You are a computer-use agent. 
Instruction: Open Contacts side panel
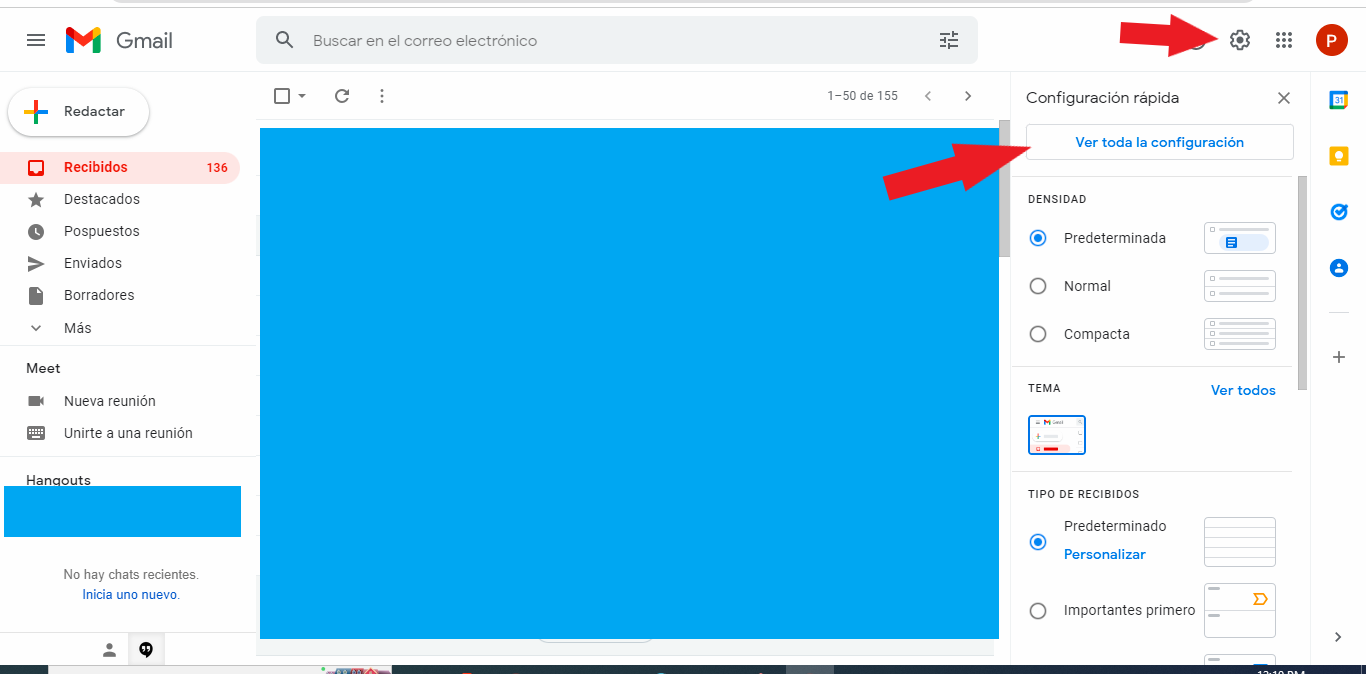coord(1339,268)
